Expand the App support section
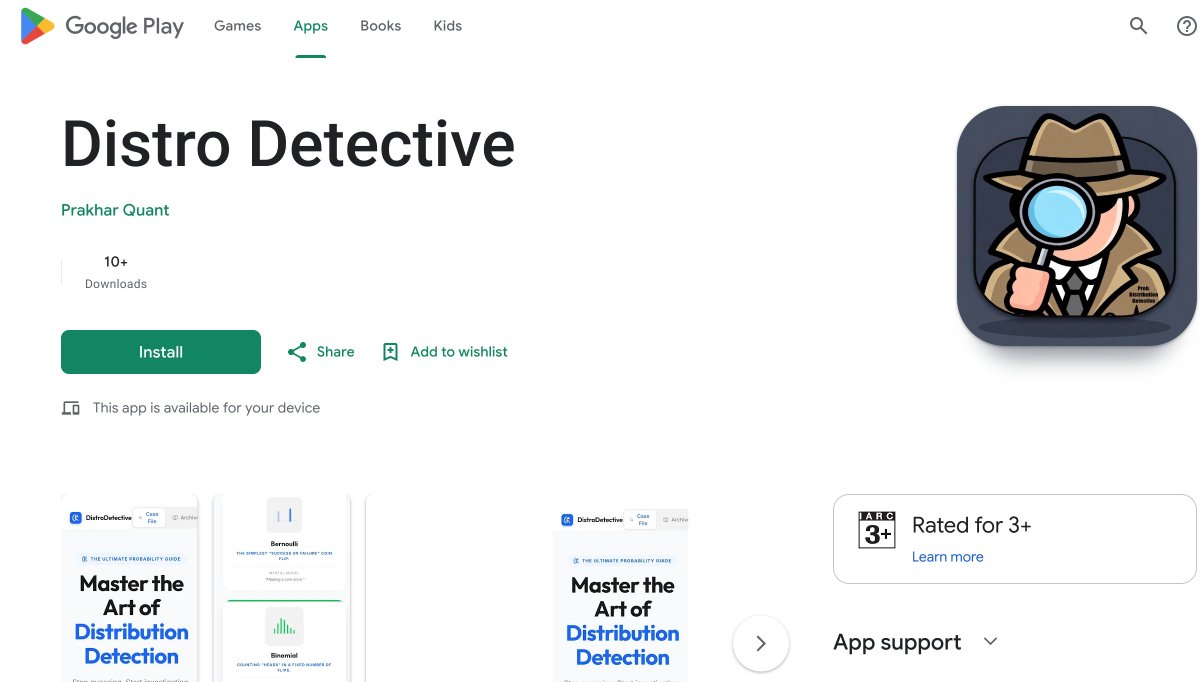Viewport: 1200px width, 682px height. coord(991,642)
